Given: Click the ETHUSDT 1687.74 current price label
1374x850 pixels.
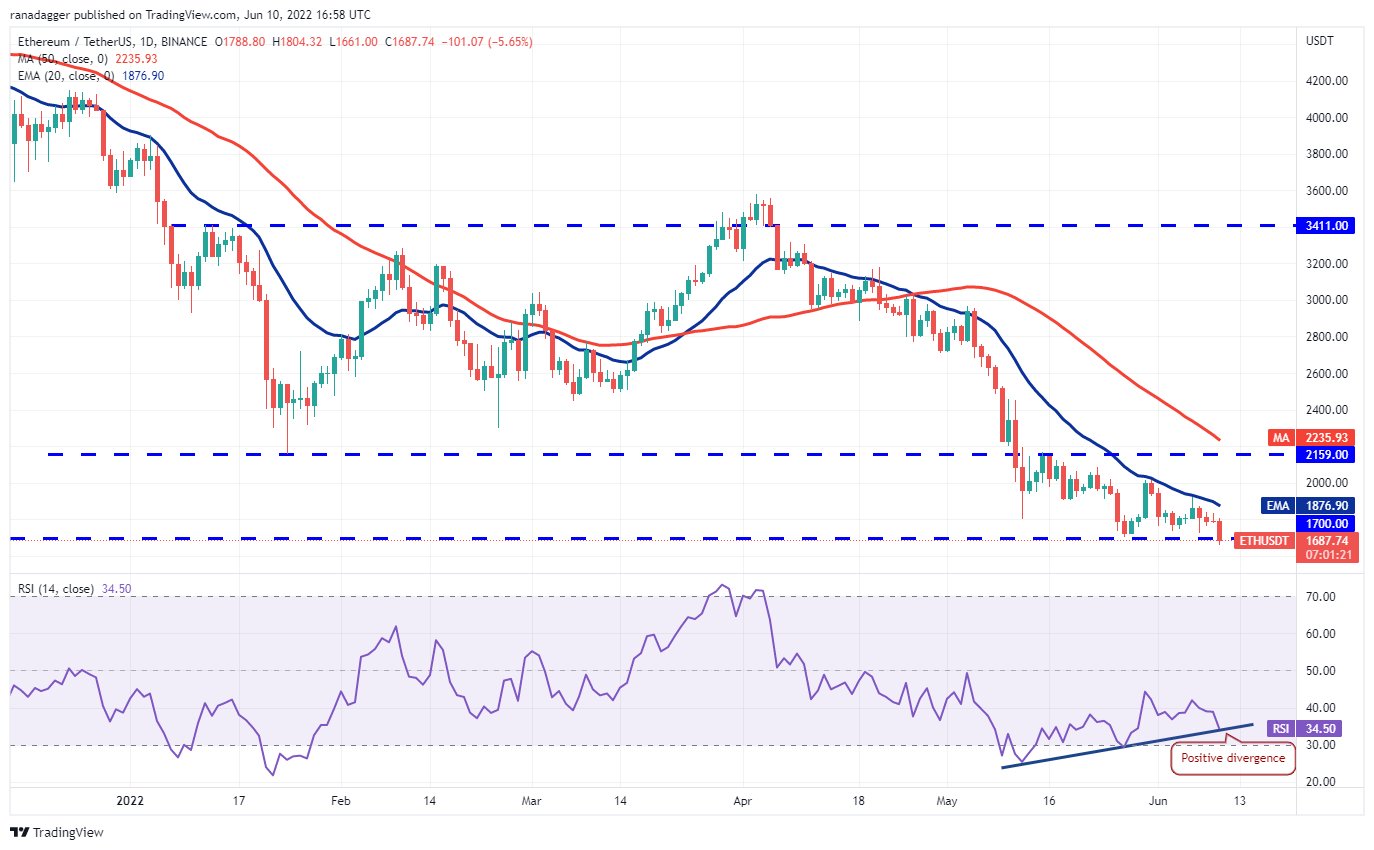Looking at the screenshot, I should 1296,540.
